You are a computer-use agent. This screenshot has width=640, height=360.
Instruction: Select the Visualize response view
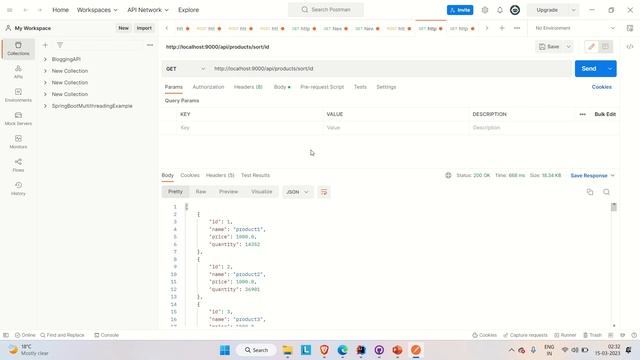[262, 191]
